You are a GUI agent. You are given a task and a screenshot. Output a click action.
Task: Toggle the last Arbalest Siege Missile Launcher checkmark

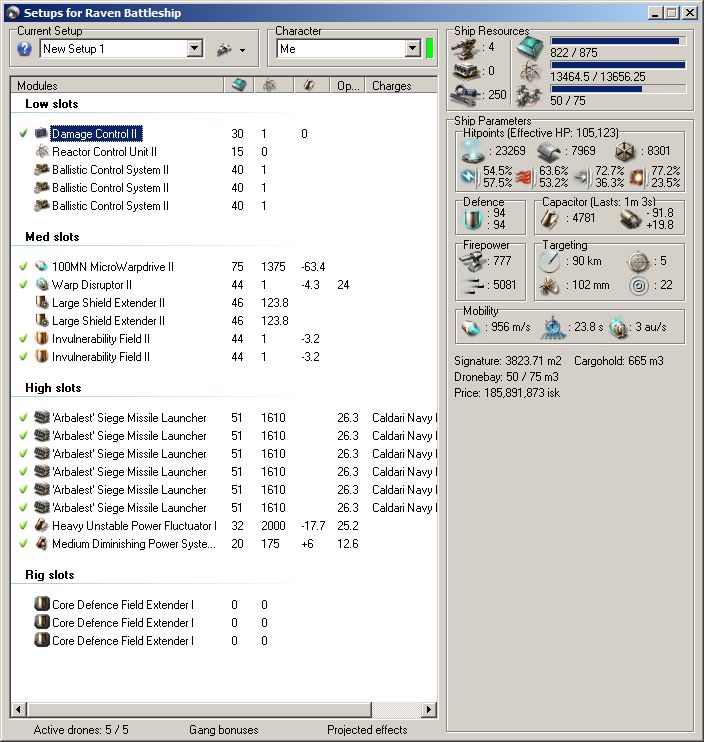point(23,507)
